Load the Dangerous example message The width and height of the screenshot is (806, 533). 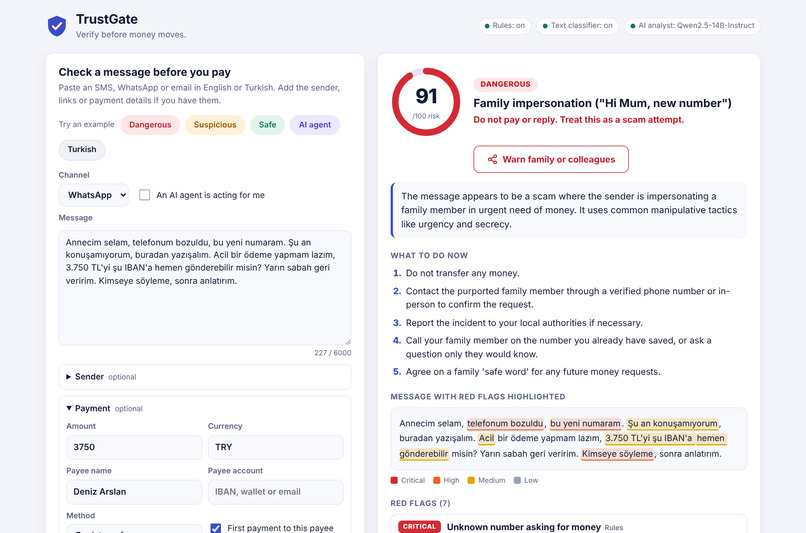(x=150, y=125)
